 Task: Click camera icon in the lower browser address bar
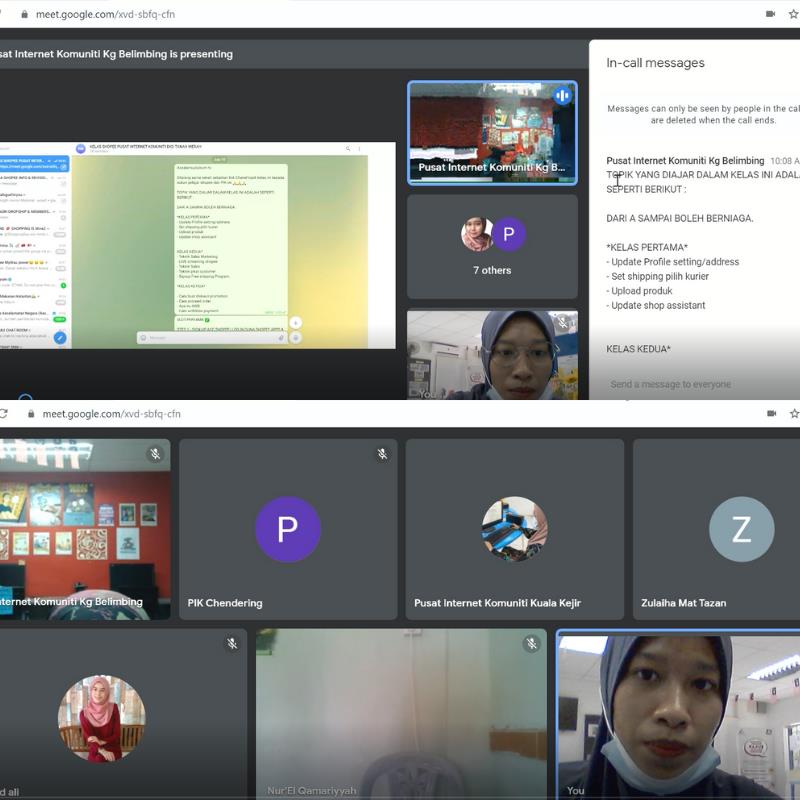pos(770,414)
